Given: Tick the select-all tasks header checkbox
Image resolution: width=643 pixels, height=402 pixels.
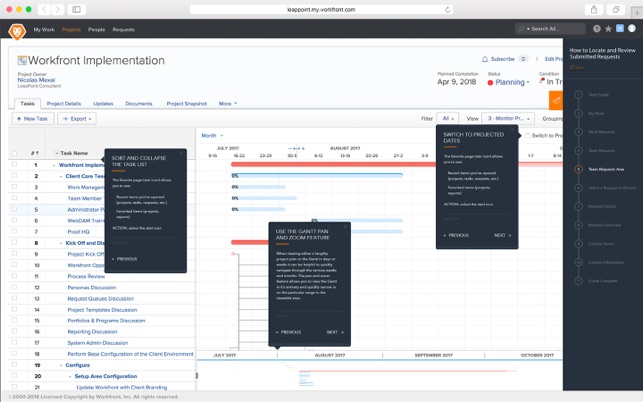Looking at the screenshot, I should 14,153.
